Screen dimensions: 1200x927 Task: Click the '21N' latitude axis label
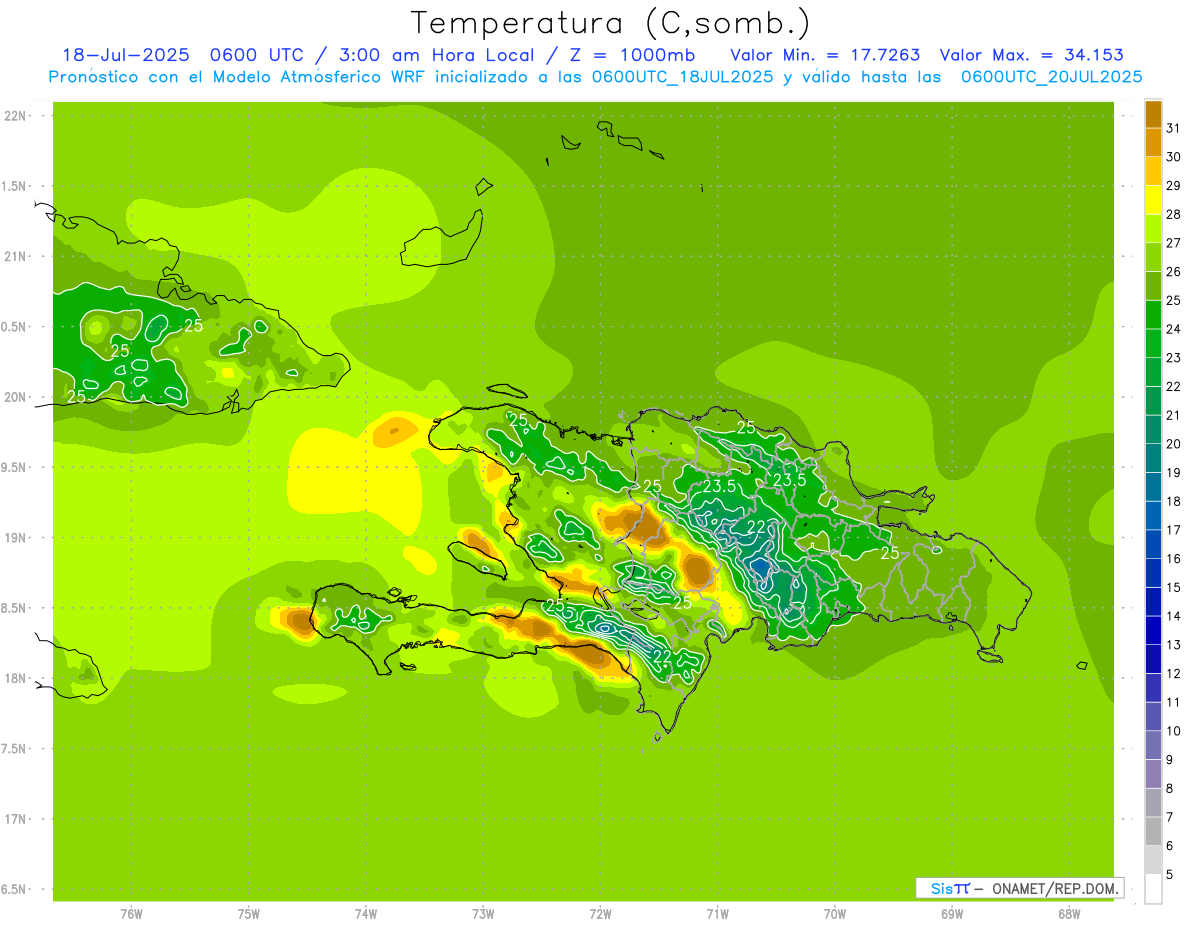[x=15, y=257]
